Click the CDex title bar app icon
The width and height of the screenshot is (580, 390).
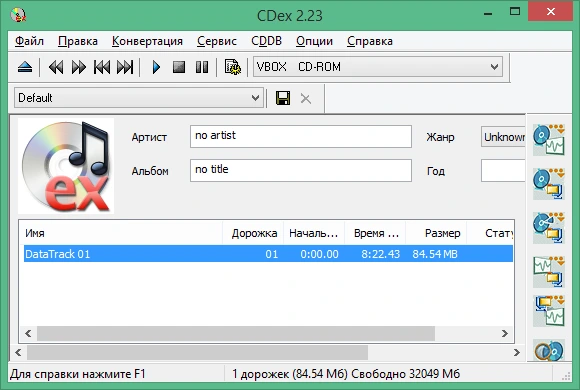click(x=18, y=15)
